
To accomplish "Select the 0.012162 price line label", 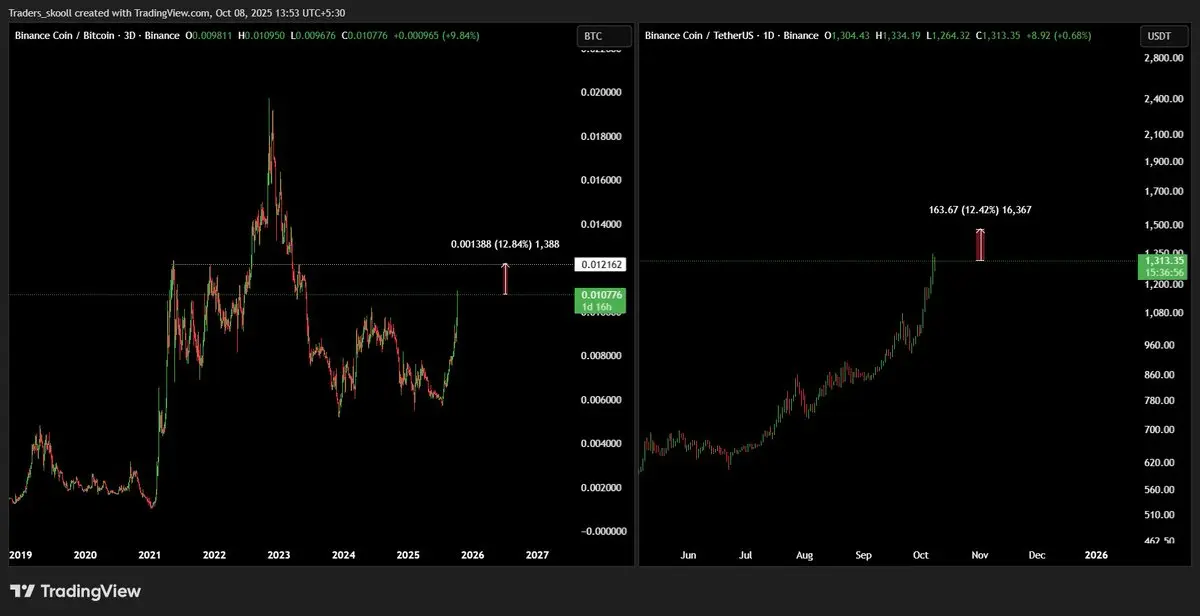I will click(602, 265).
